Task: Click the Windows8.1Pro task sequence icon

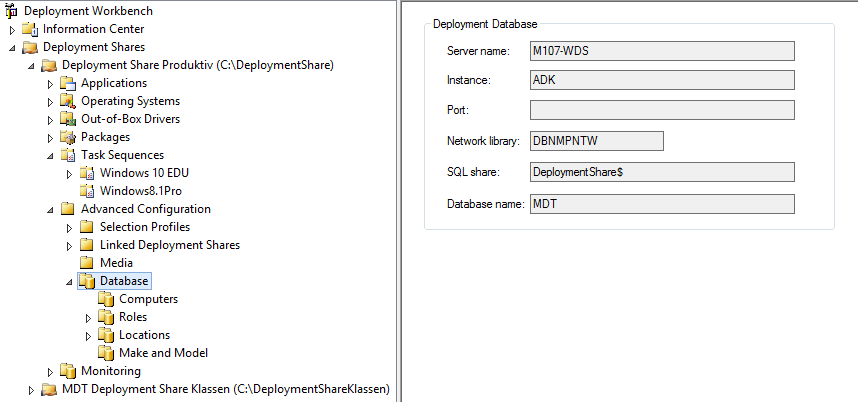Action: click(87, 191)
